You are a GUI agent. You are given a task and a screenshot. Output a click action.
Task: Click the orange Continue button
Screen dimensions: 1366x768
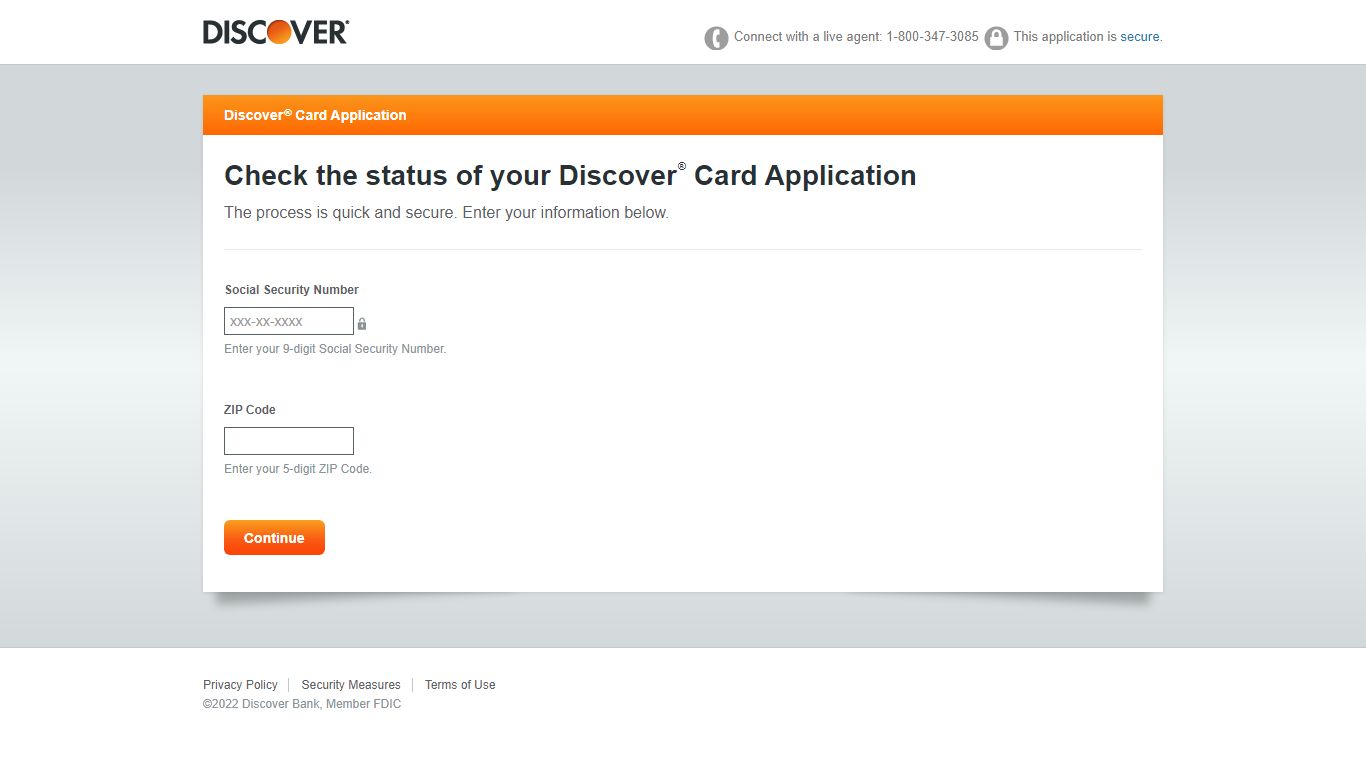(274, 537)
